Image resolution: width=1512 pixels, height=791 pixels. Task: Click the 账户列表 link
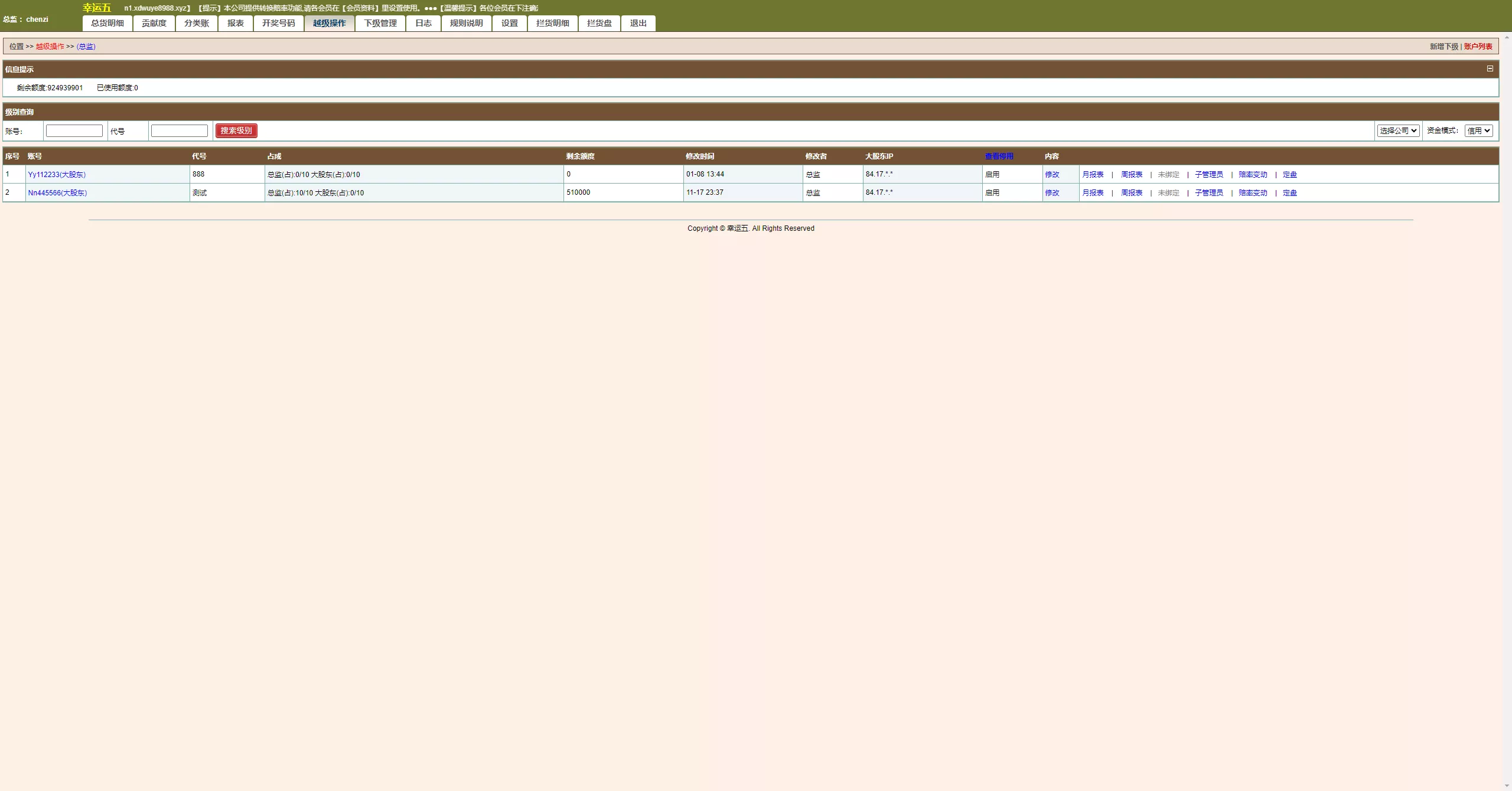1478,47
